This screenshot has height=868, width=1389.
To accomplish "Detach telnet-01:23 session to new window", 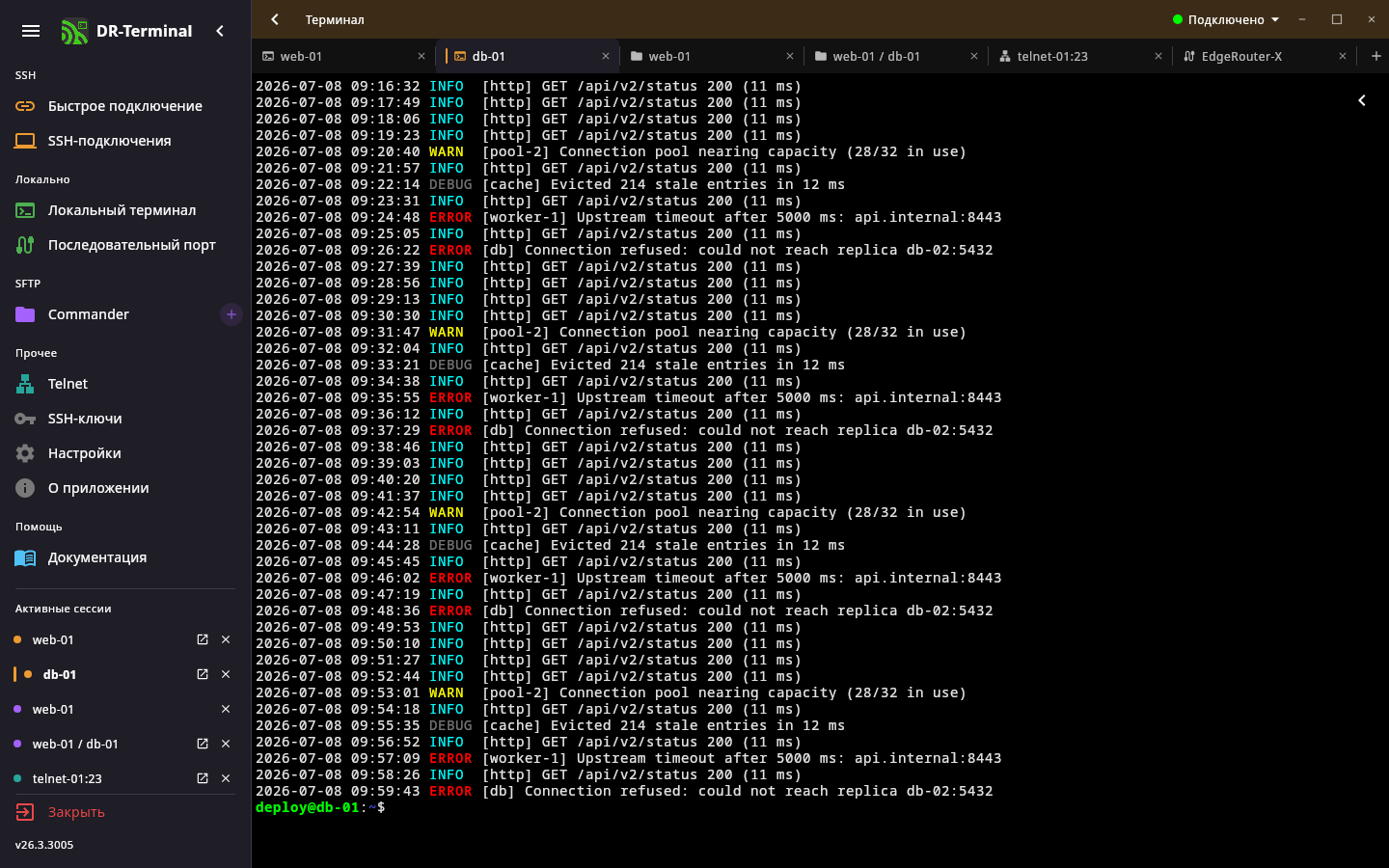I will (203, 778).
